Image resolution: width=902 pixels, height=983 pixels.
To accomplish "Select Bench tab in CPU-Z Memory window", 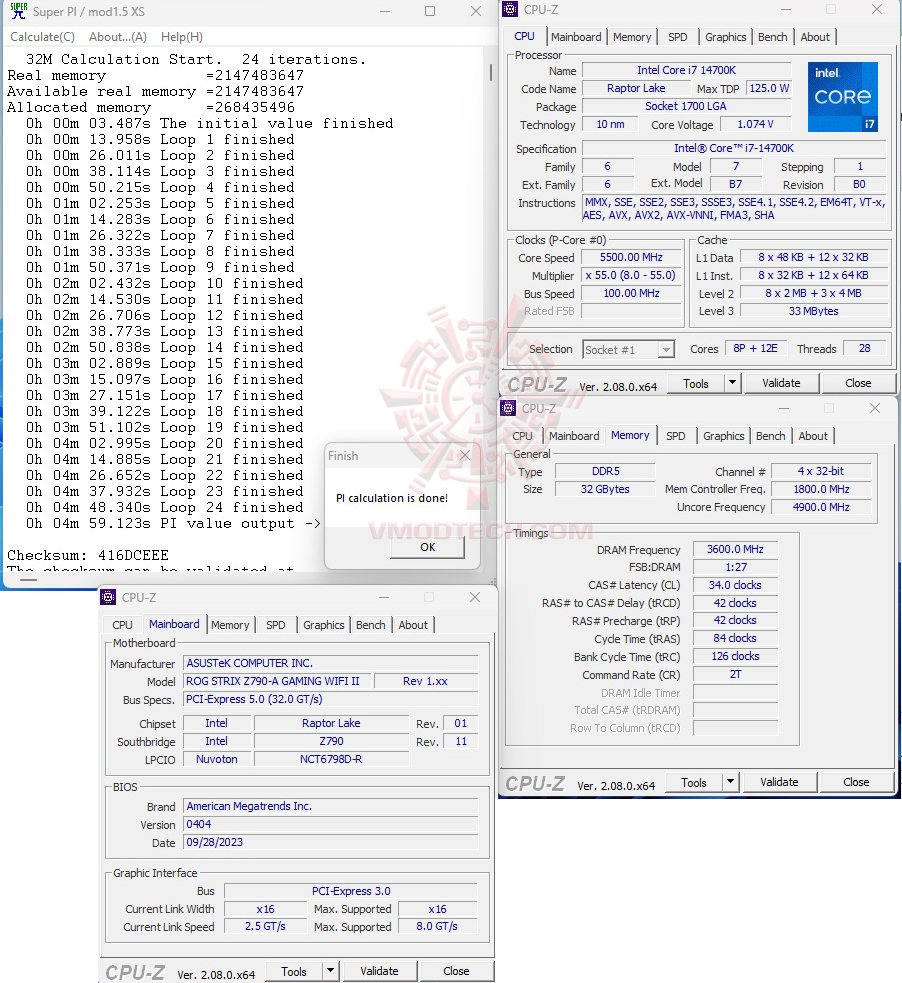I will 770,436.
